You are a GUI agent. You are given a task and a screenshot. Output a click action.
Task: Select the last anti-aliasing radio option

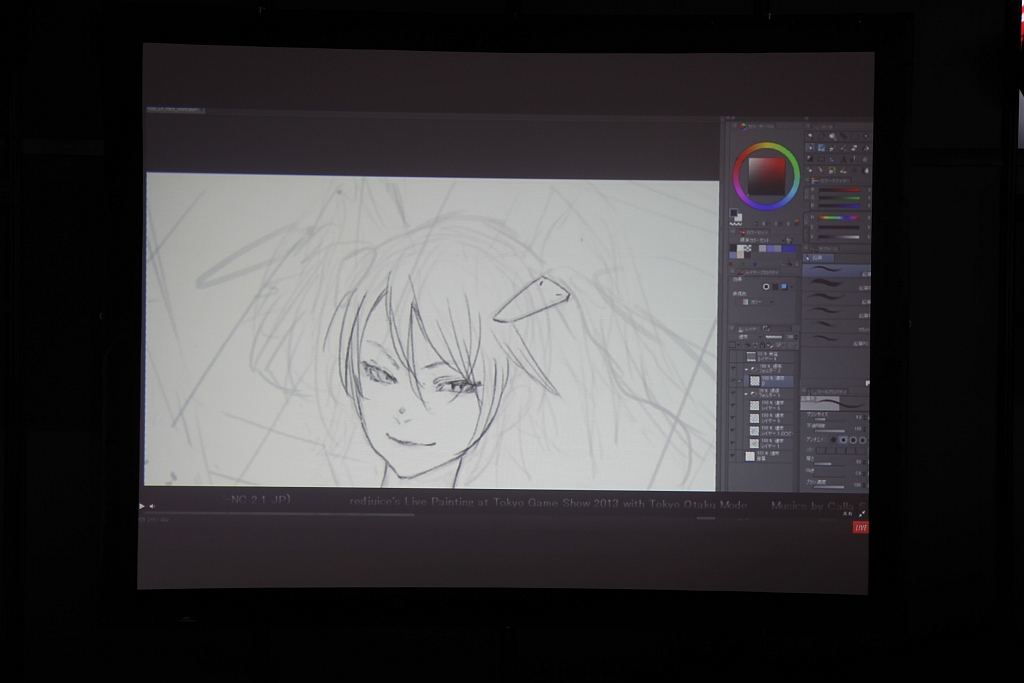[863, 439]
